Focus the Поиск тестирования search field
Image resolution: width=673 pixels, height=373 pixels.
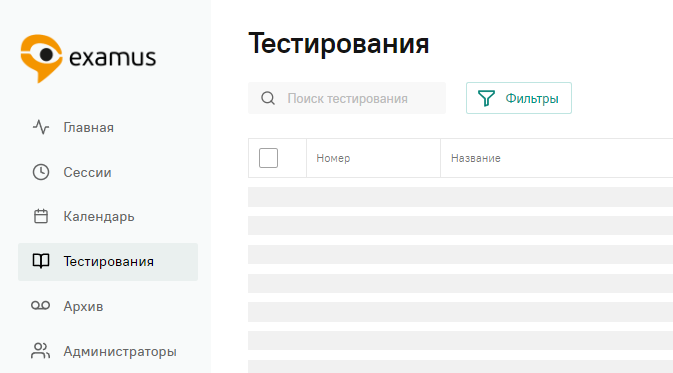tap(347, 98)
